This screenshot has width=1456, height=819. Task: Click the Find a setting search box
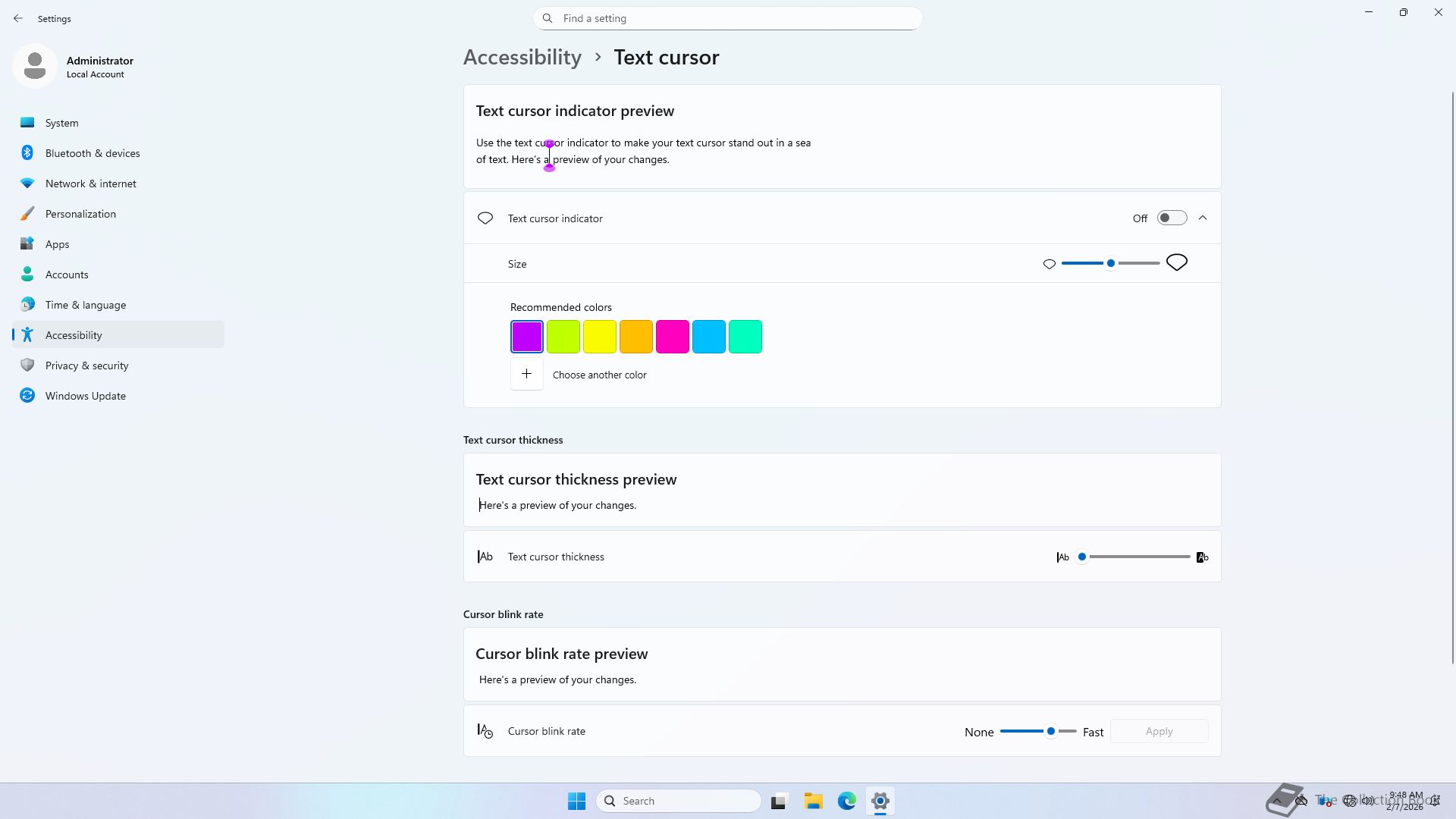[728, 18]
